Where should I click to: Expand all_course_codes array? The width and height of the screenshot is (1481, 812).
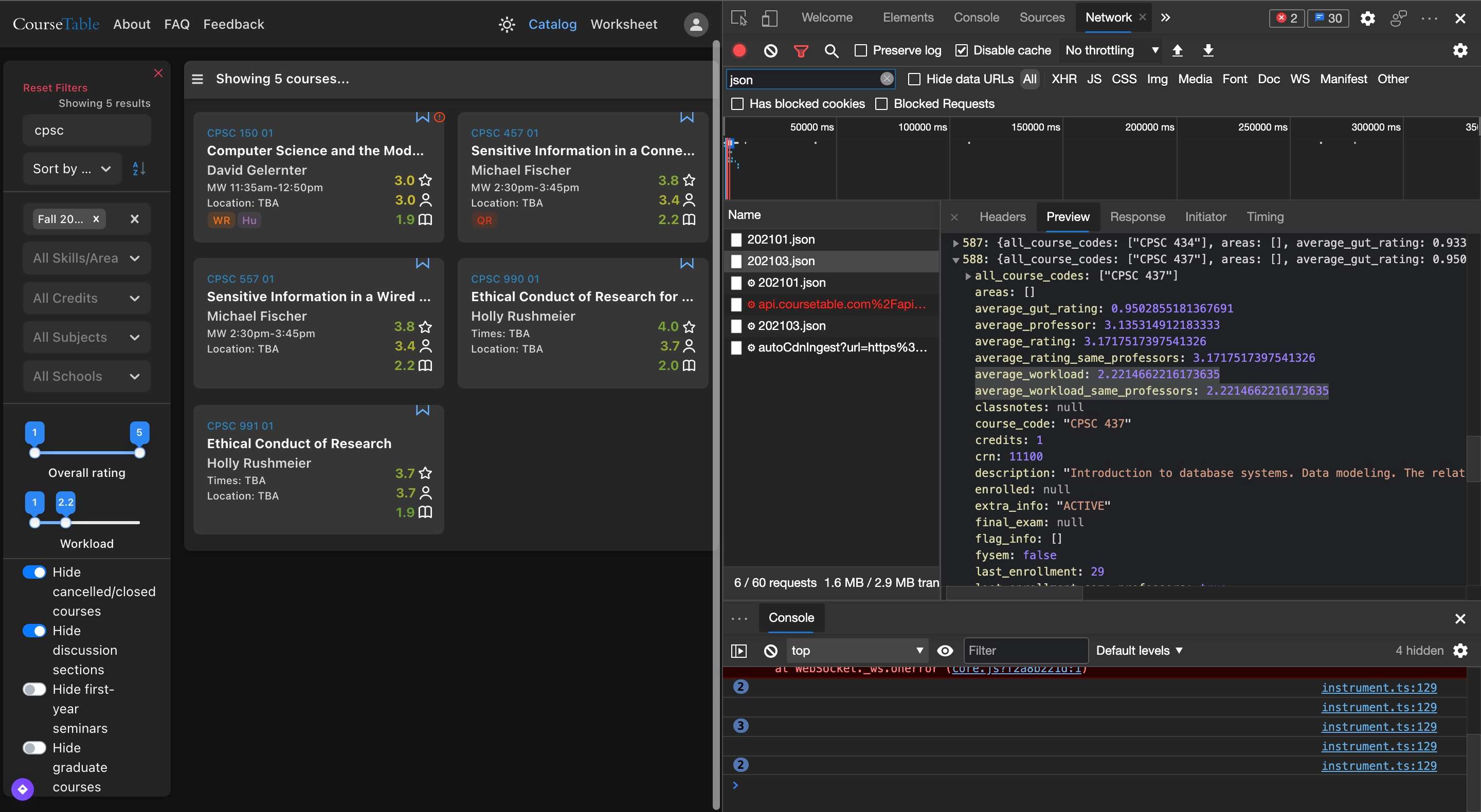pyautogui.click(x=968, y=276)
